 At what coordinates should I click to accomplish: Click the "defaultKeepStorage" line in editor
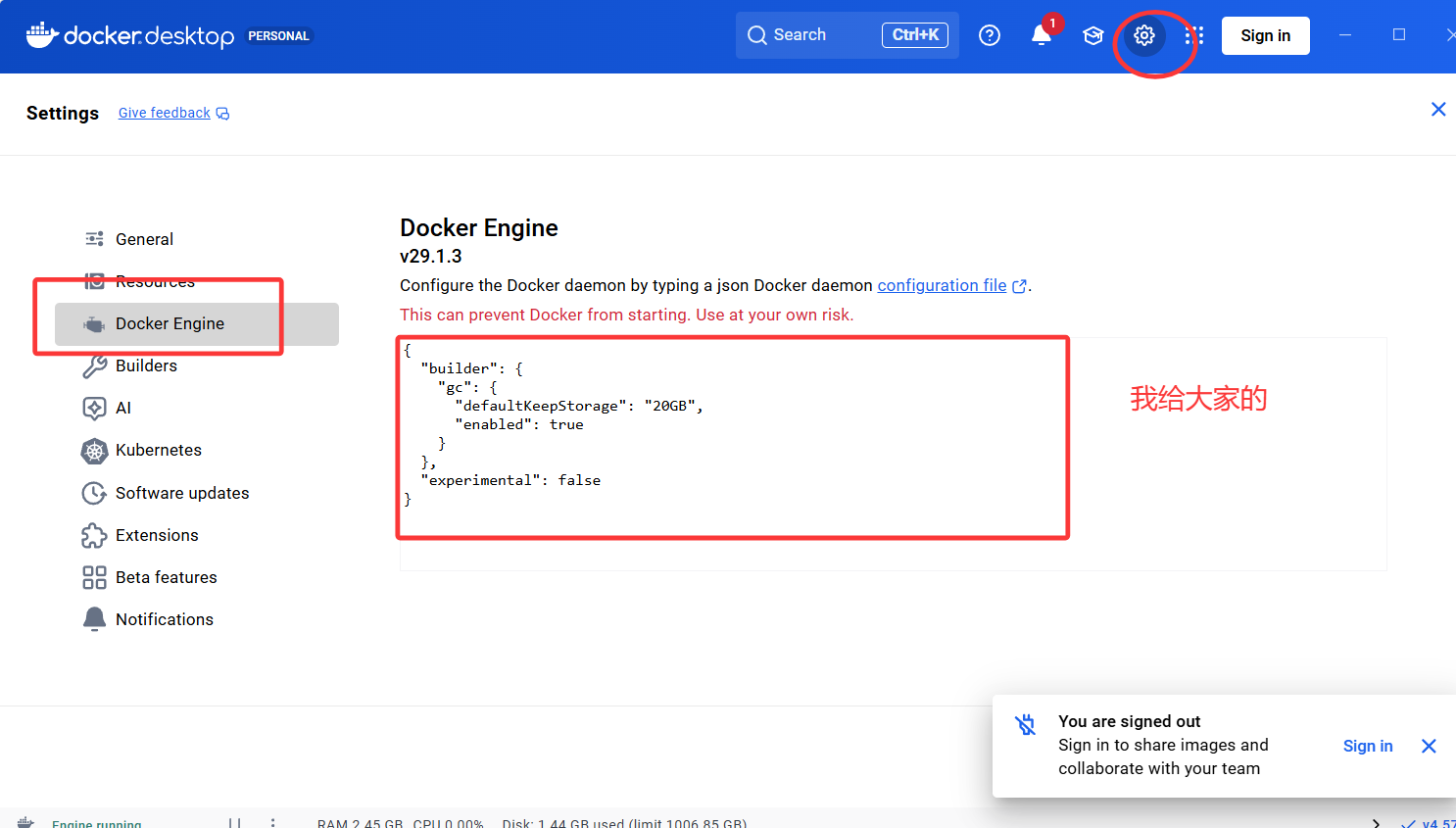[579, 406]
